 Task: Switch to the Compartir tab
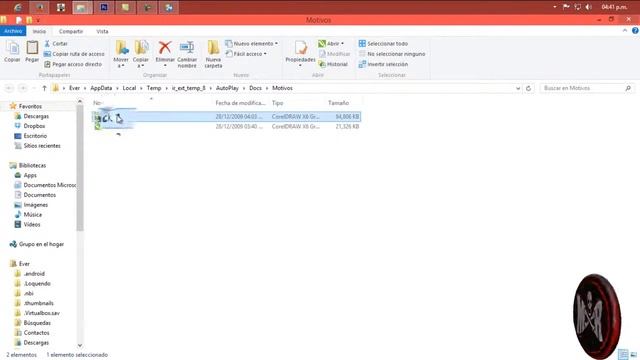click(71, 31)
